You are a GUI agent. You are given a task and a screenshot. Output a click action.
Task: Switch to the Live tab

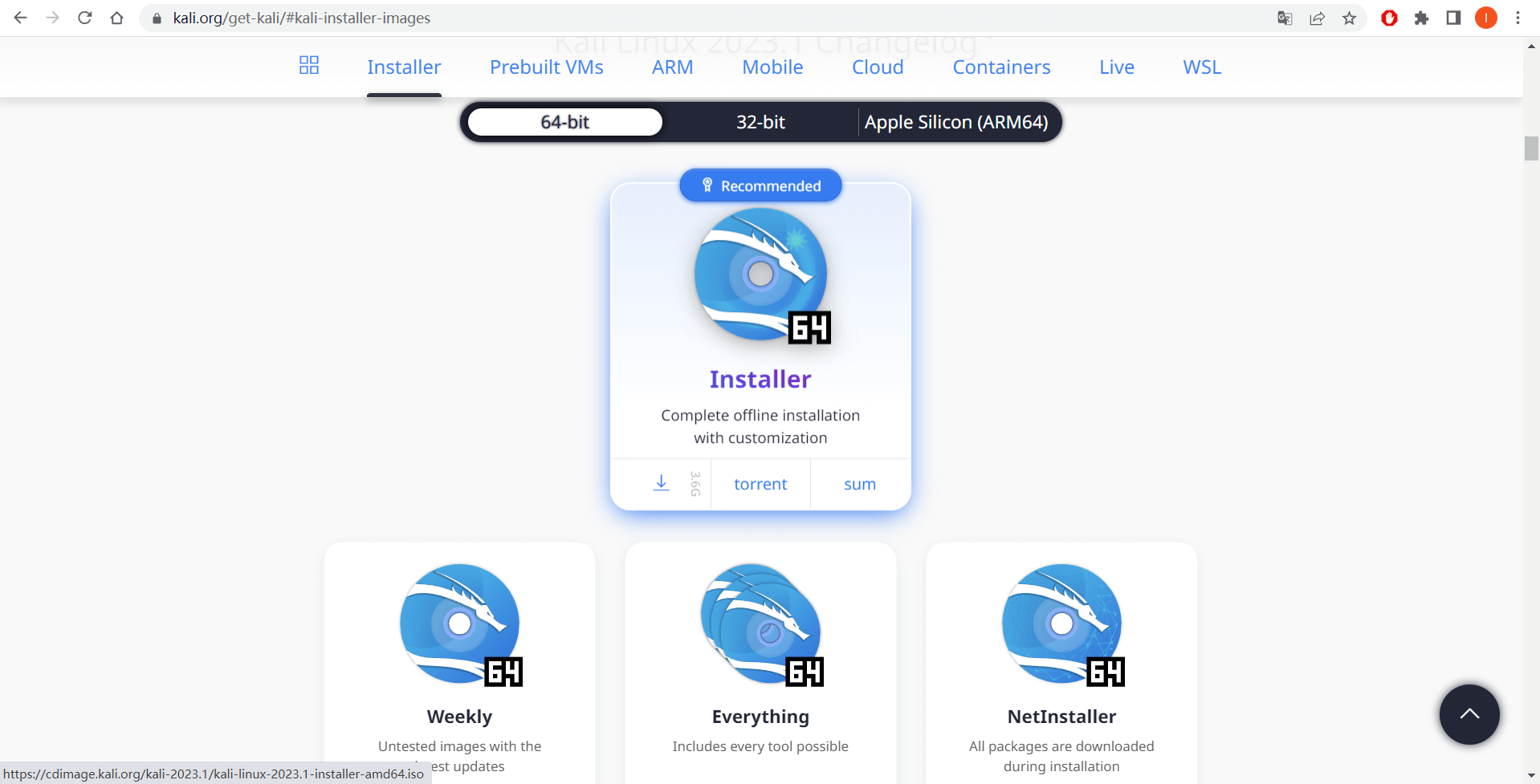pyautogui.click(x=1117, y=67)
